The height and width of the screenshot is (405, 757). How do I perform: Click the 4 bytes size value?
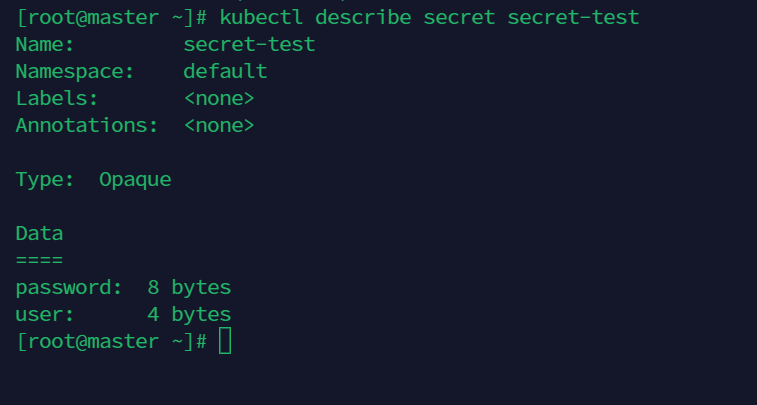pos(189,315)
